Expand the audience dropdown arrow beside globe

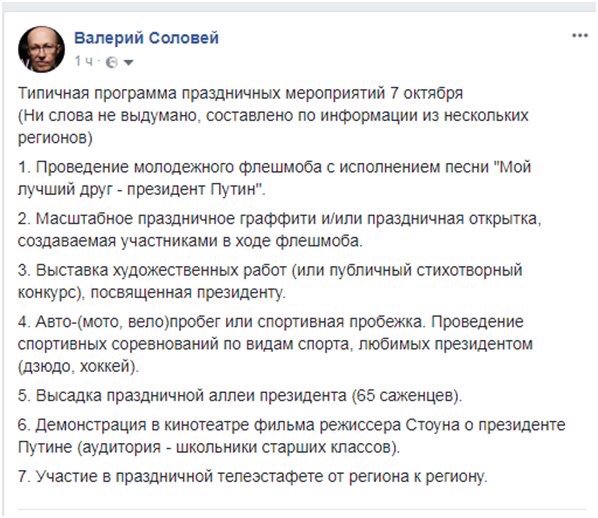pos(129,63)
